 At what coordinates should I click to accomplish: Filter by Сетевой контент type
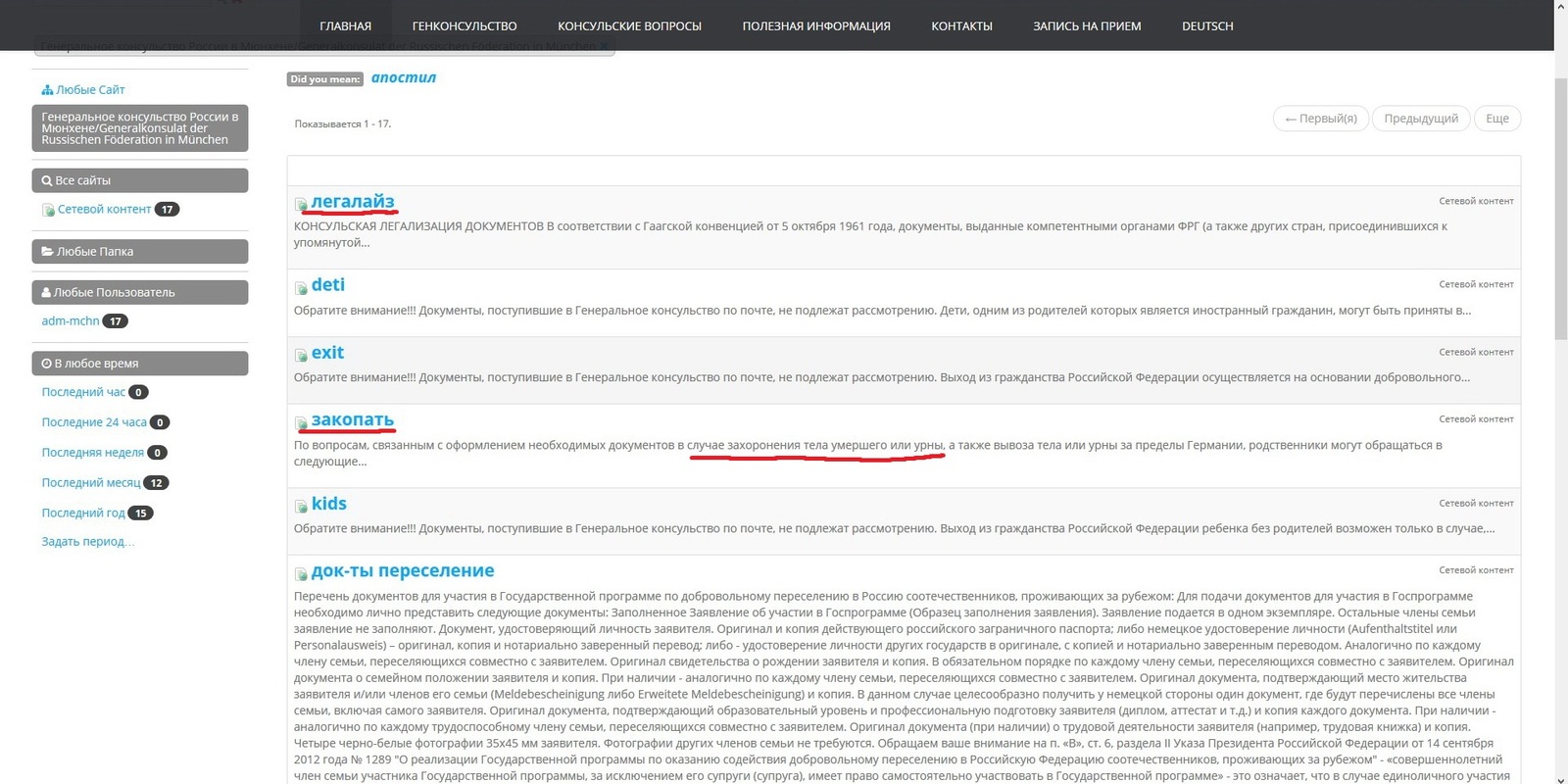tap(104, 209)
